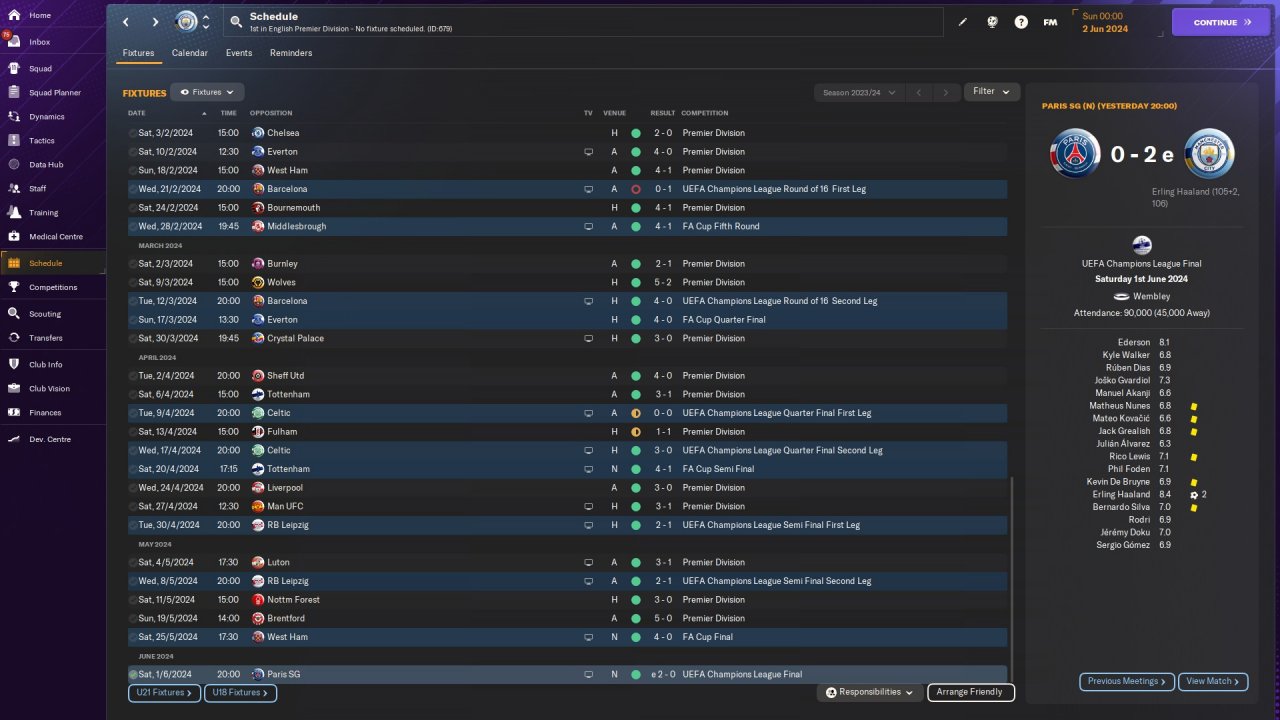
Task: Click the search bar showing Schedule
Action: 584,22
